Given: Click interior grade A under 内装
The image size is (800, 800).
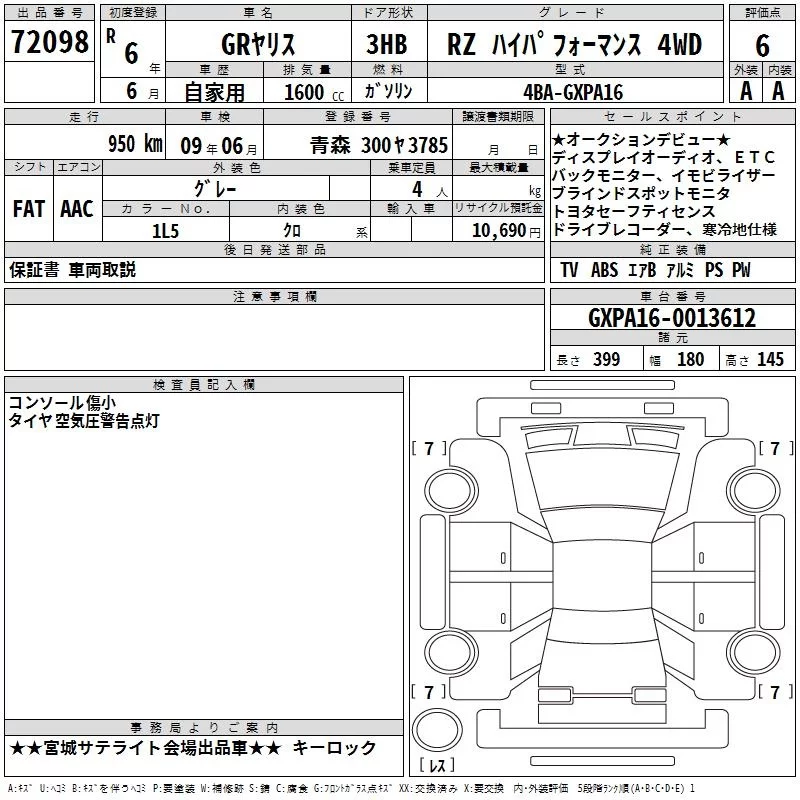Looking at the screenshot, I should [x=778, y=91].
